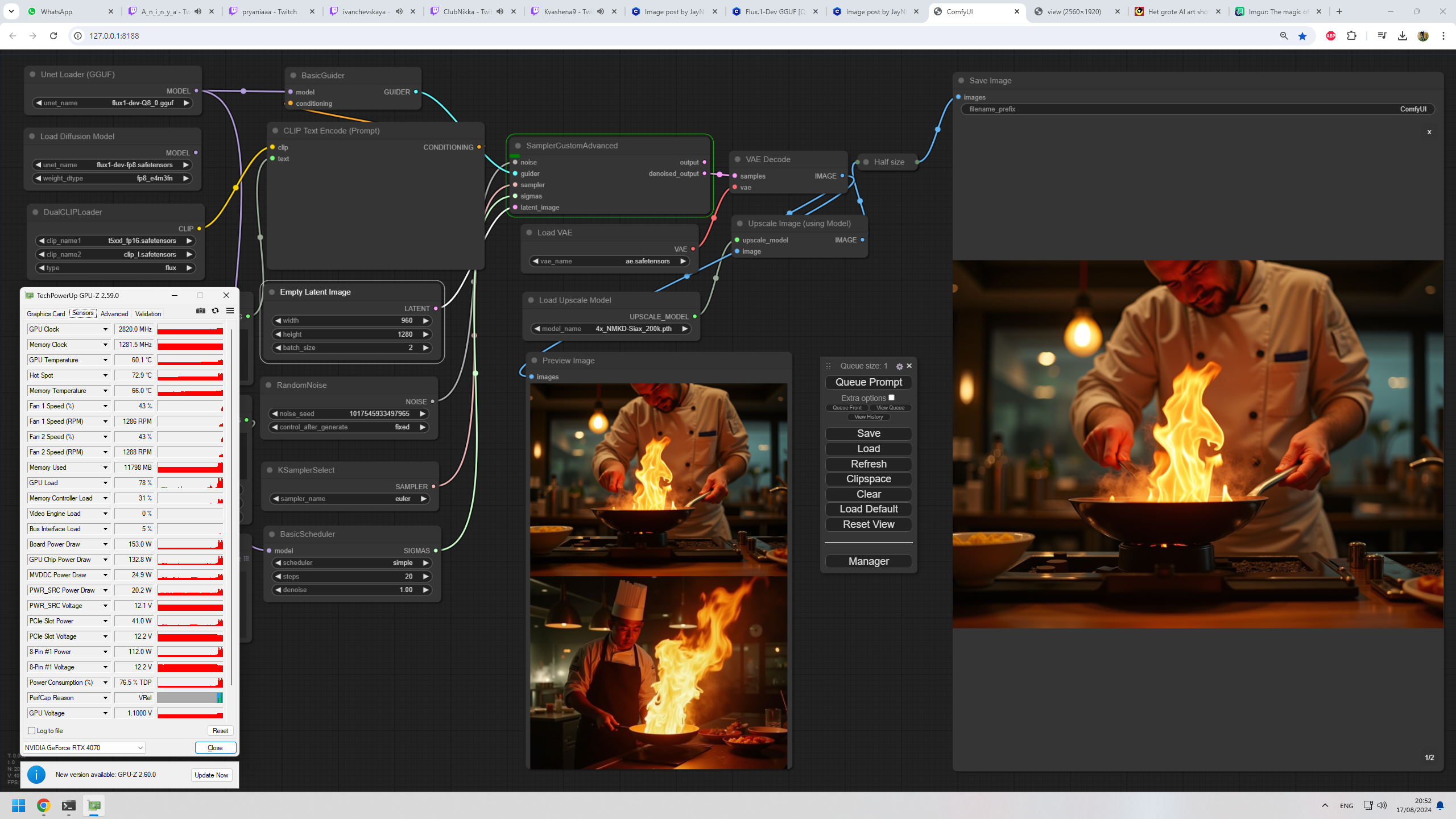The width and height of the screenshot is (1456, 819).
Task: Switch to the Imgur browser tab
Action: (1279, 11)
